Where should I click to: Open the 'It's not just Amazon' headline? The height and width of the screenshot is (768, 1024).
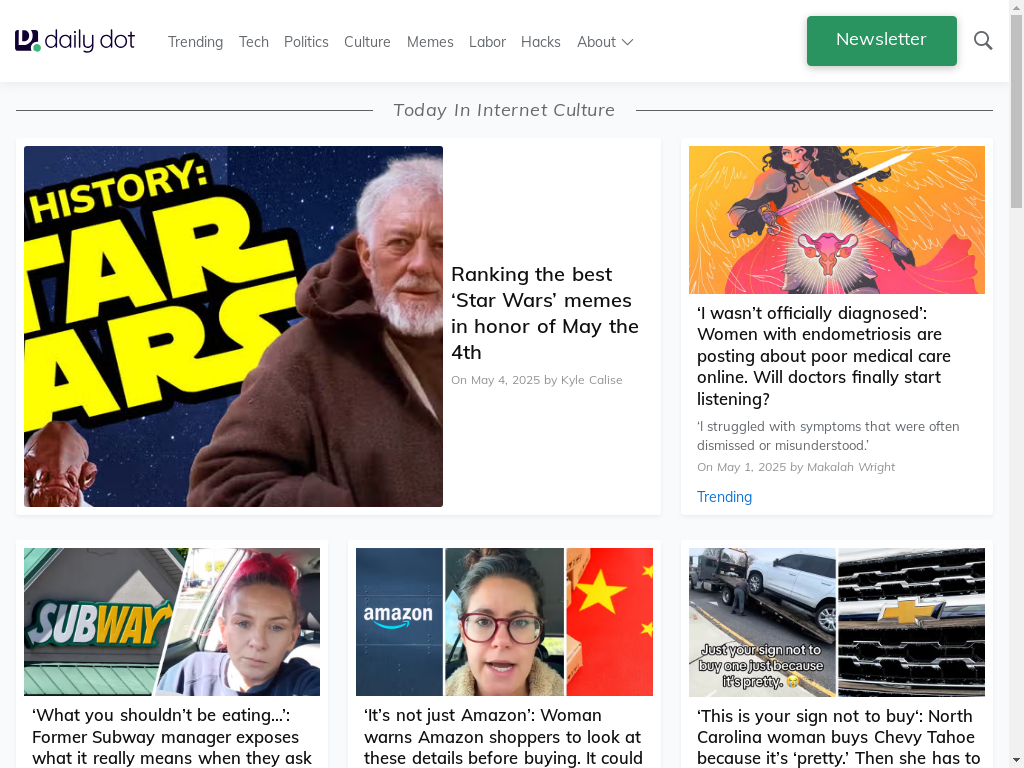click(504, 737)
